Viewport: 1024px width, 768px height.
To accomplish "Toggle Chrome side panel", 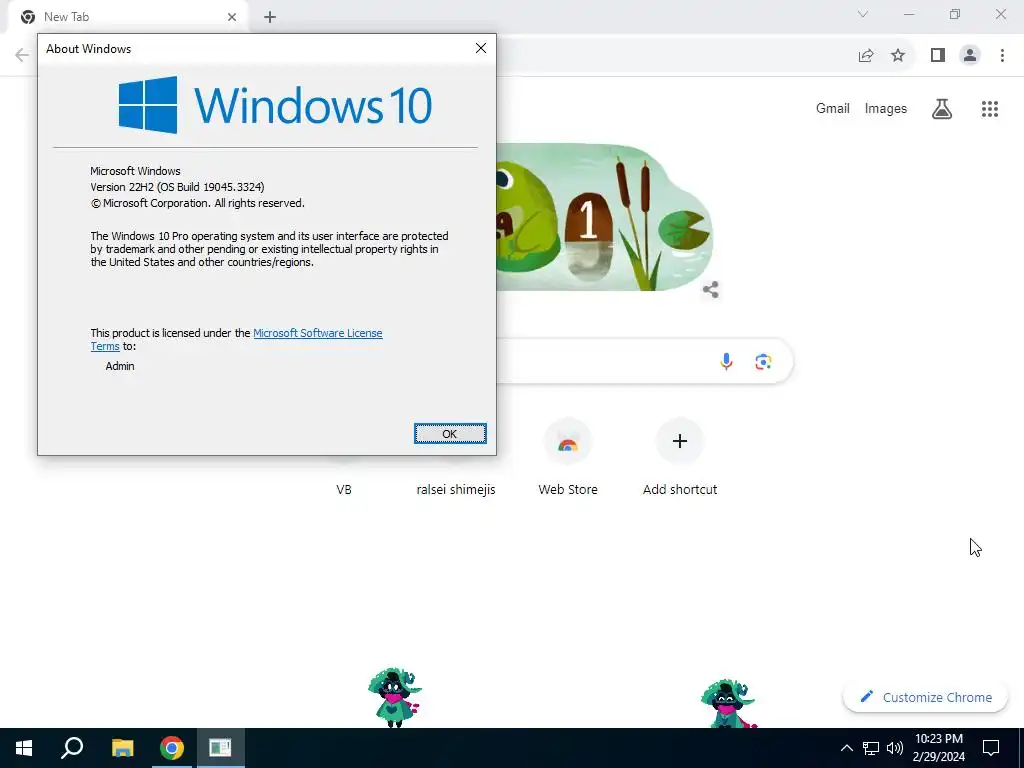I will [x=938, y=56].
